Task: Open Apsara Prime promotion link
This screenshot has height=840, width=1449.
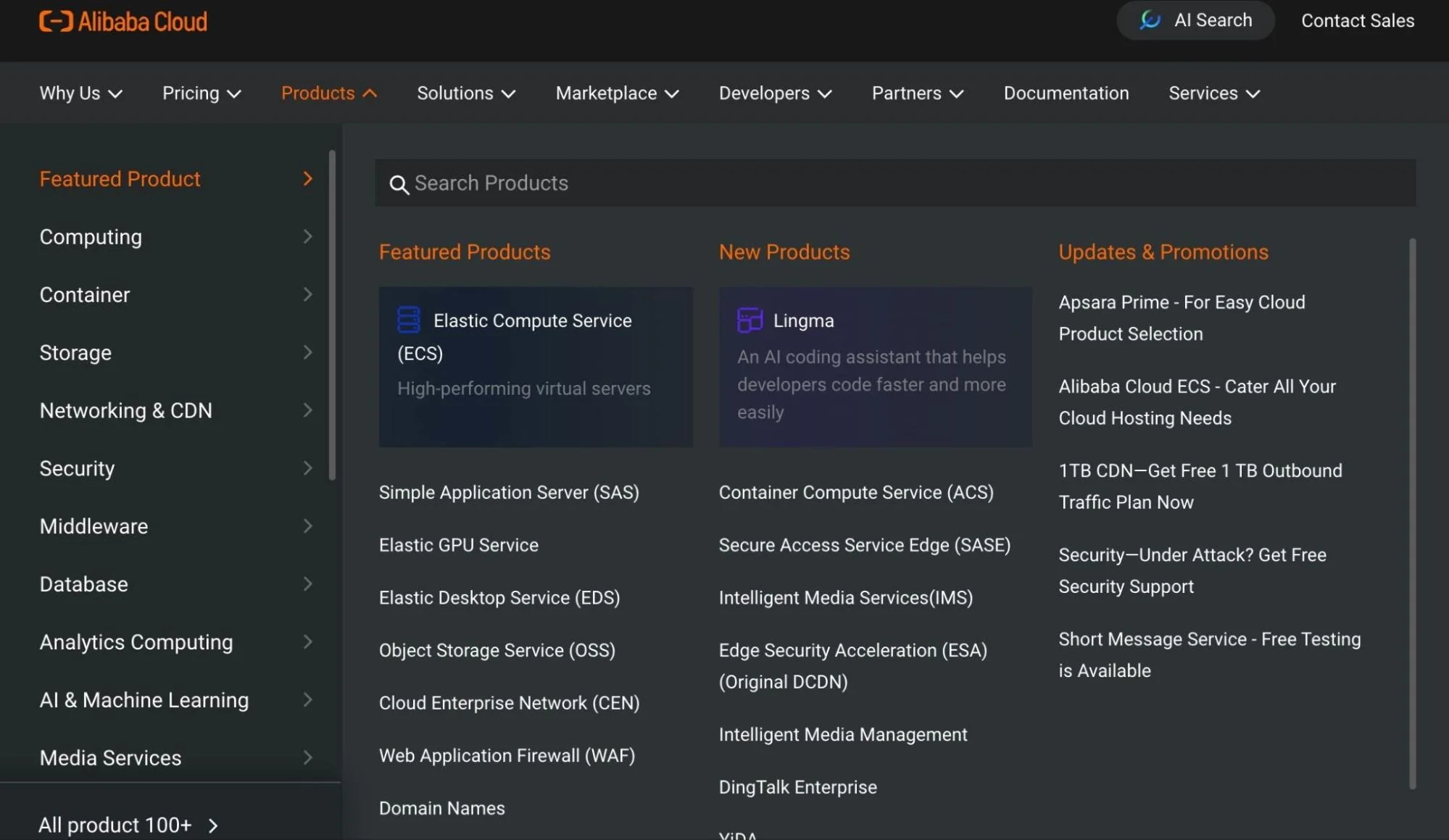Action: tap(1182, 317)
